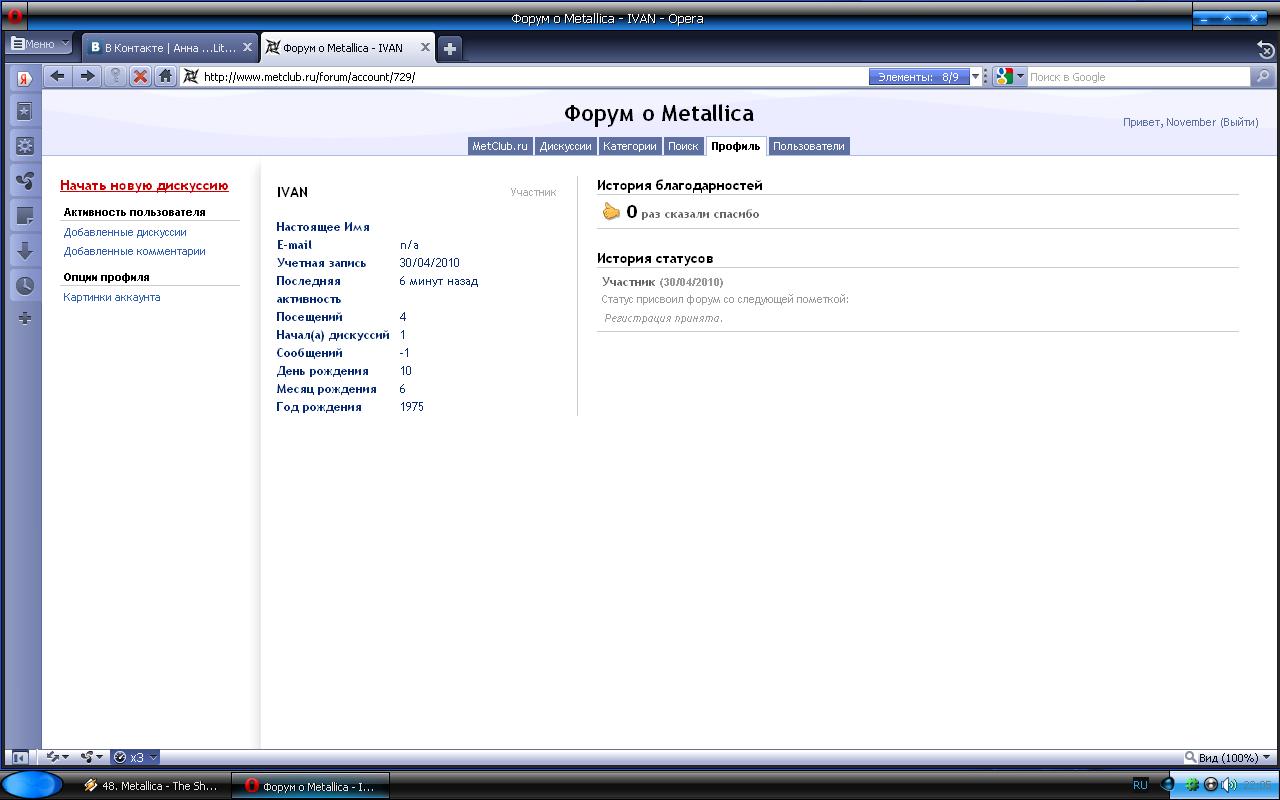Image resolution: width=1280 pixels, height=800 pixels.
Task: Click the Back navigation arrow
Action: [x=57, y=76]
